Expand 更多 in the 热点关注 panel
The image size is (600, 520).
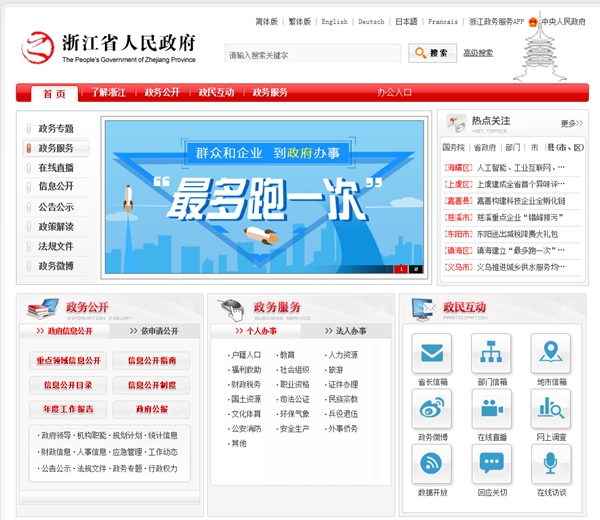(x=571, y=124)
